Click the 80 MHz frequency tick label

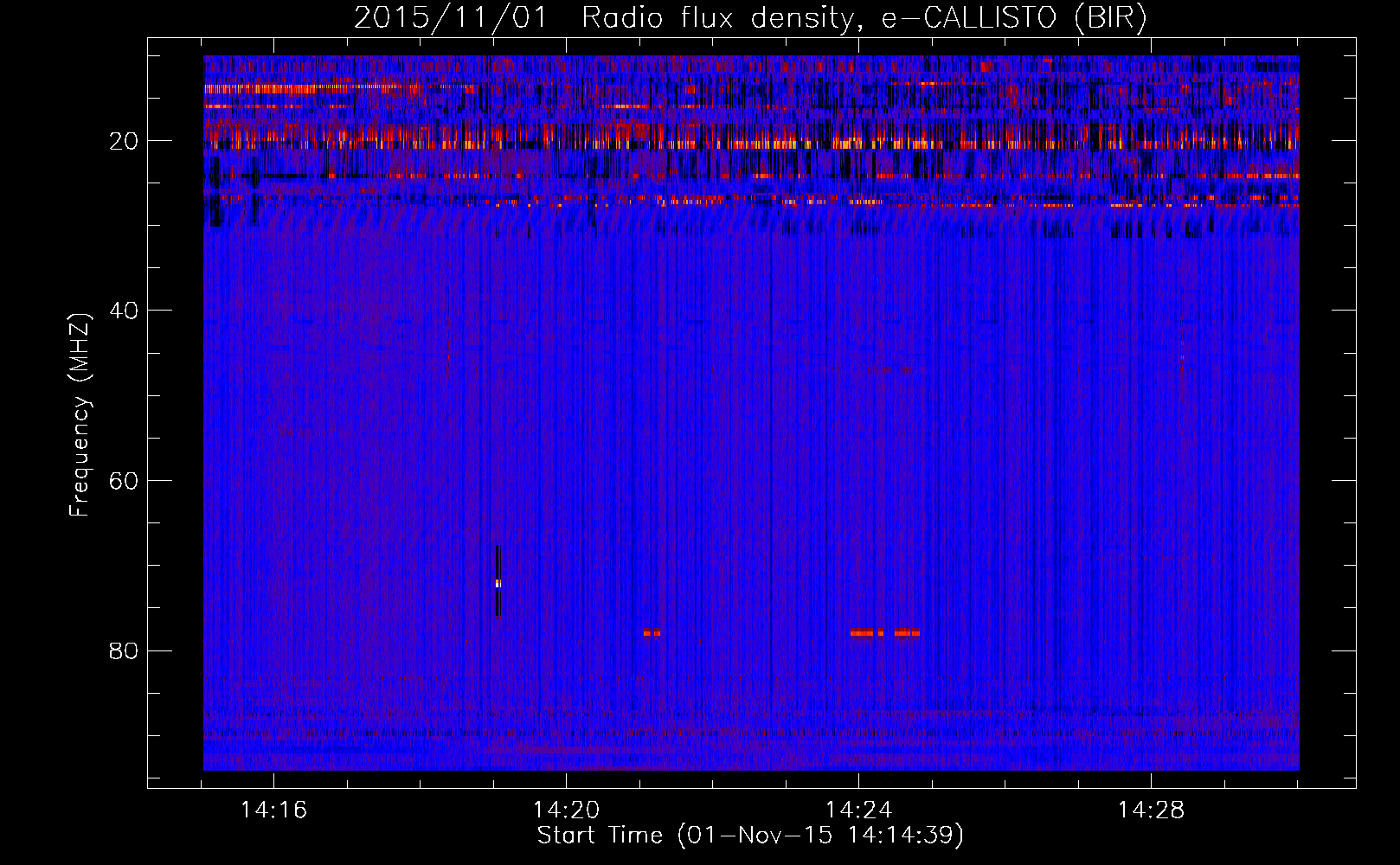[124, 650]
